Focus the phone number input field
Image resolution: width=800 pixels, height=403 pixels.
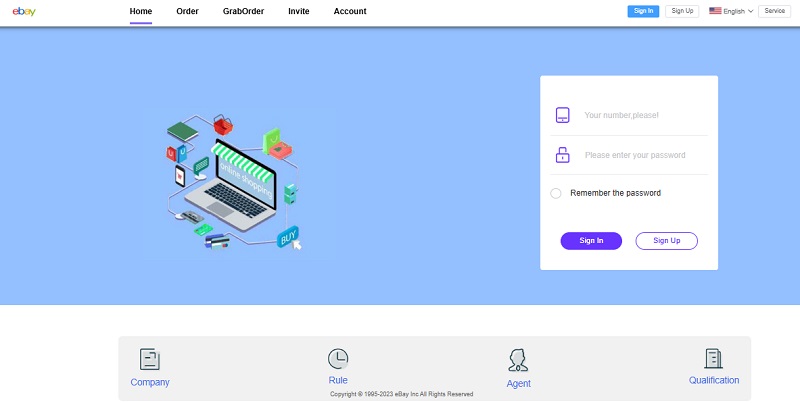(x=640, y=115)
